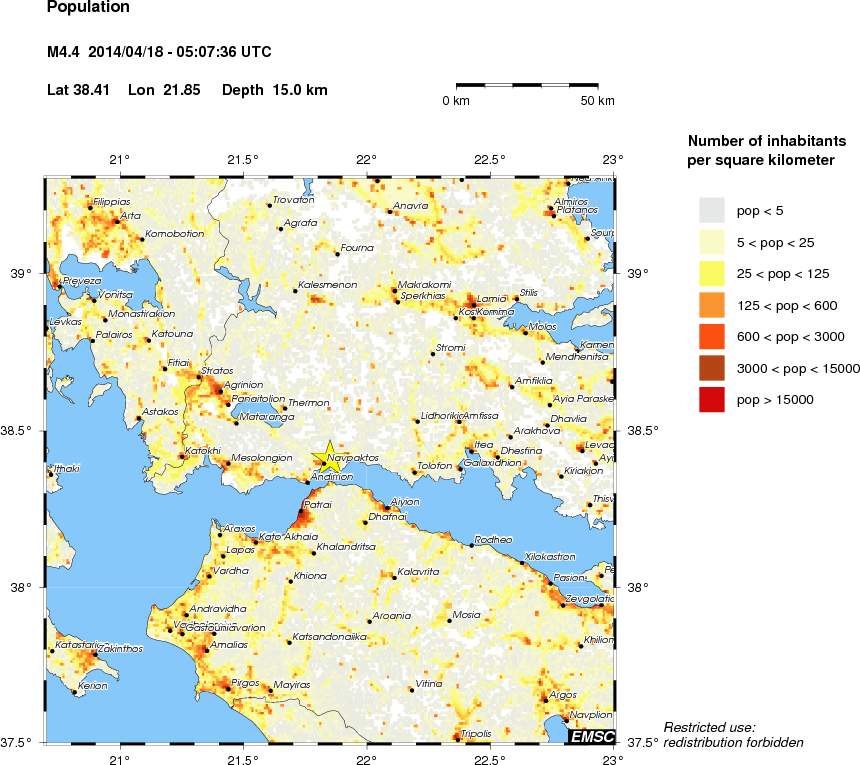Select the brown '3000 < pop < 15000' swatch
The image size is (860, 765).
(x=712, y=368)
